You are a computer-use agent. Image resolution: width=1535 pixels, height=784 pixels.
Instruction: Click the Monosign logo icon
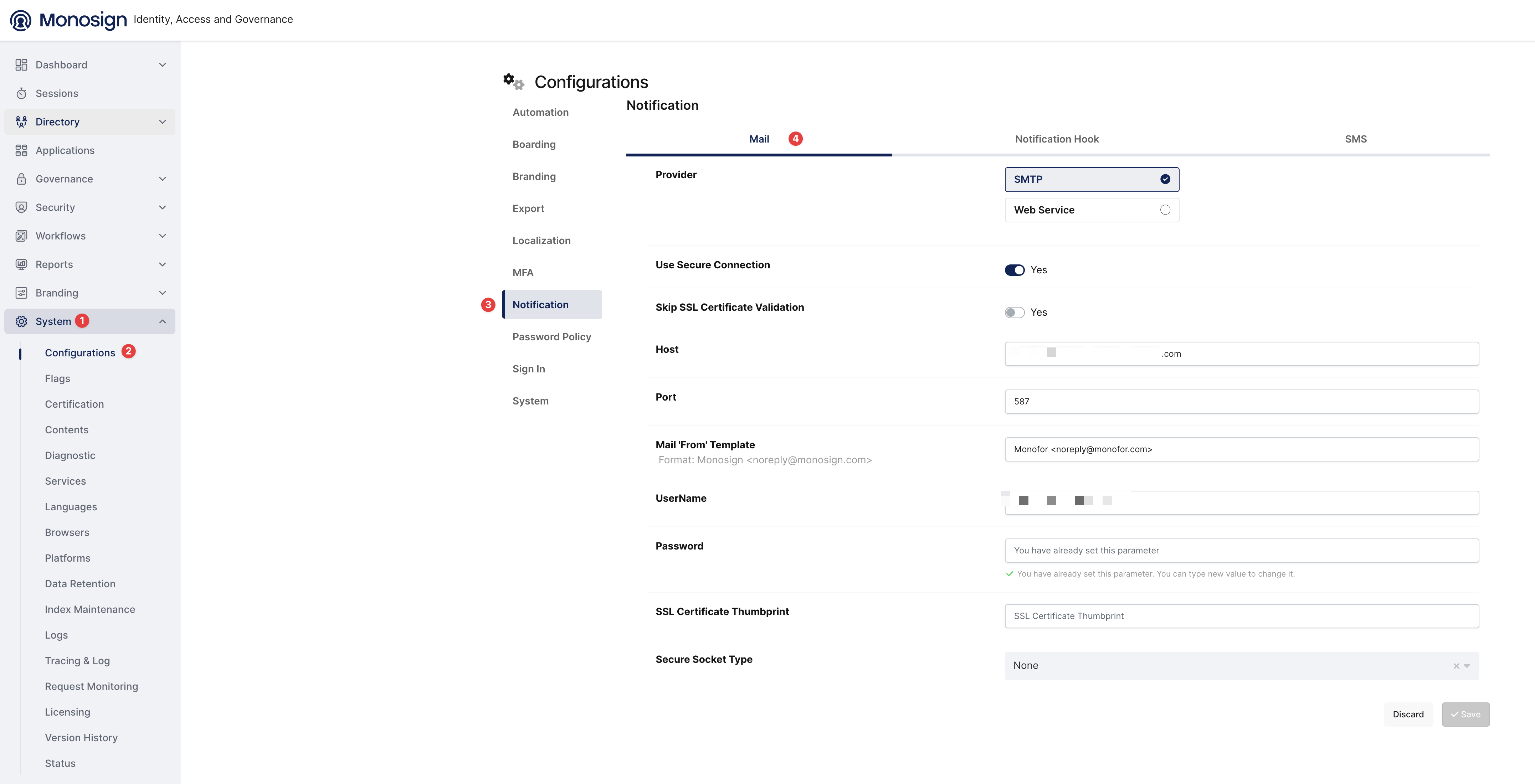pyautogui.click(x=21, y=20)
